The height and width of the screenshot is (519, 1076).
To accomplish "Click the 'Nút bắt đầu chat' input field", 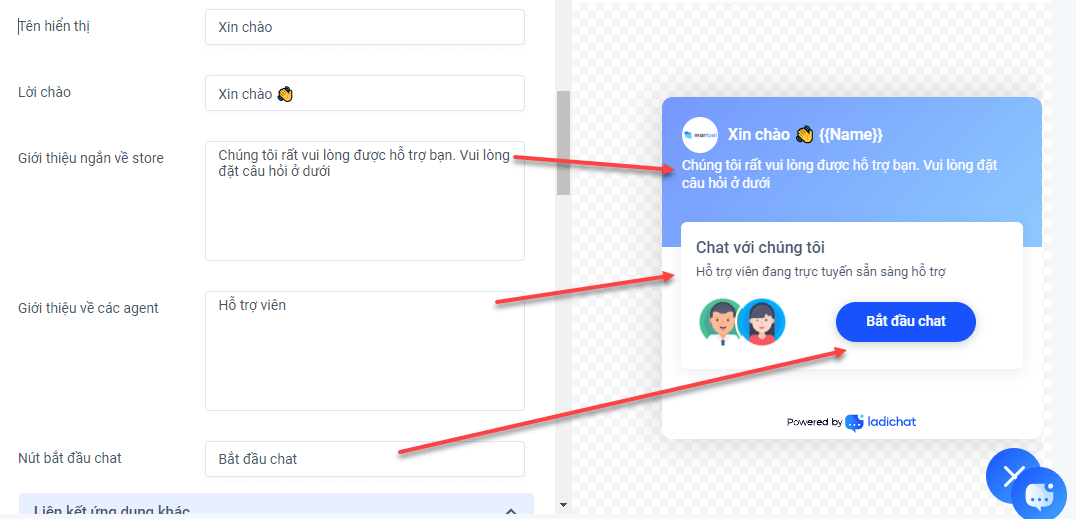I will 364,459.
